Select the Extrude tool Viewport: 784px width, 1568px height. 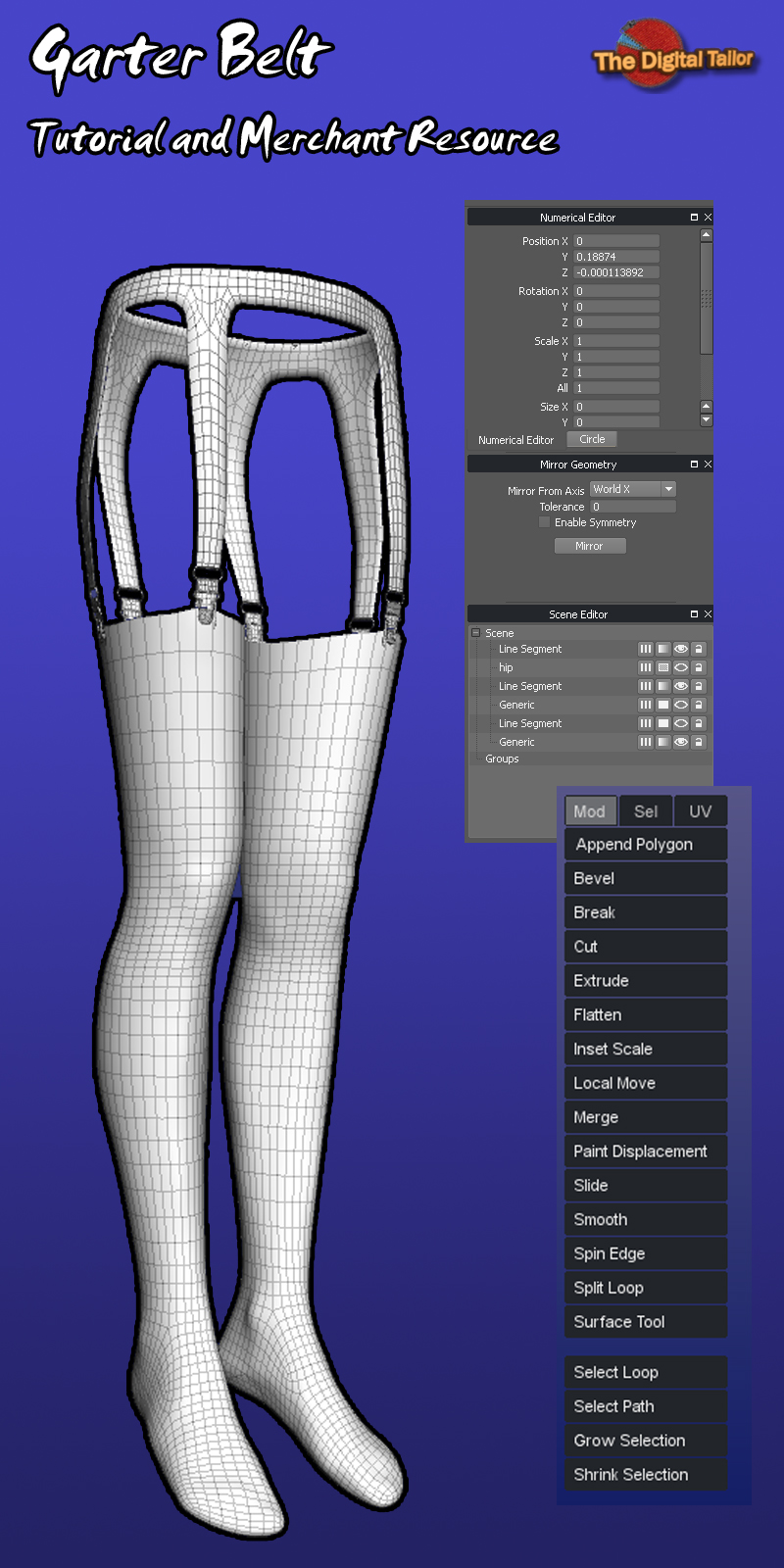pos(646,981)
